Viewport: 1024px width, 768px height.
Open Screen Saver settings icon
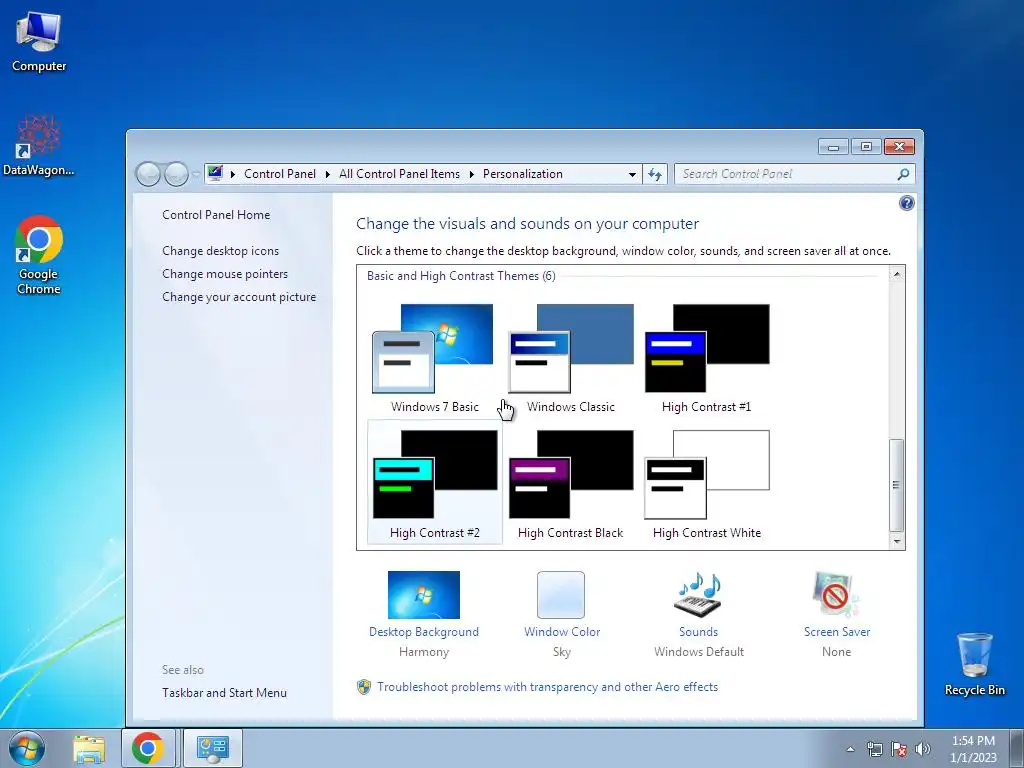tap(837, 595)
